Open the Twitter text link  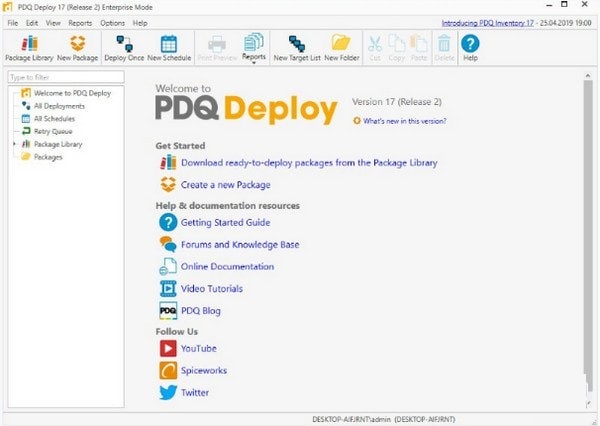click(195, 392)
